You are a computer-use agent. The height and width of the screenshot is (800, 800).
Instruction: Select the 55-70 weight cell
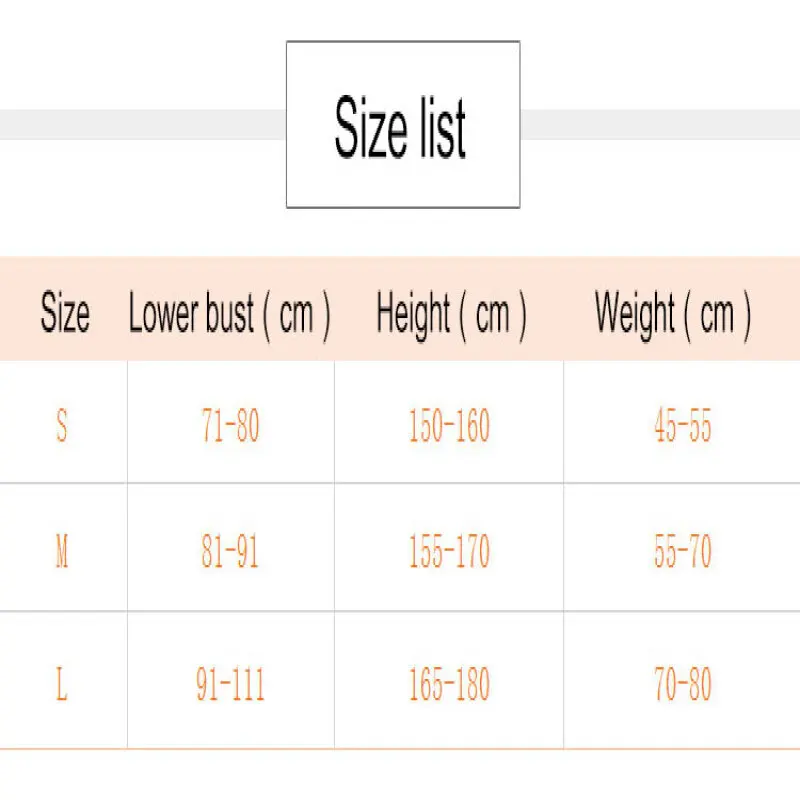tap(683, 552)
